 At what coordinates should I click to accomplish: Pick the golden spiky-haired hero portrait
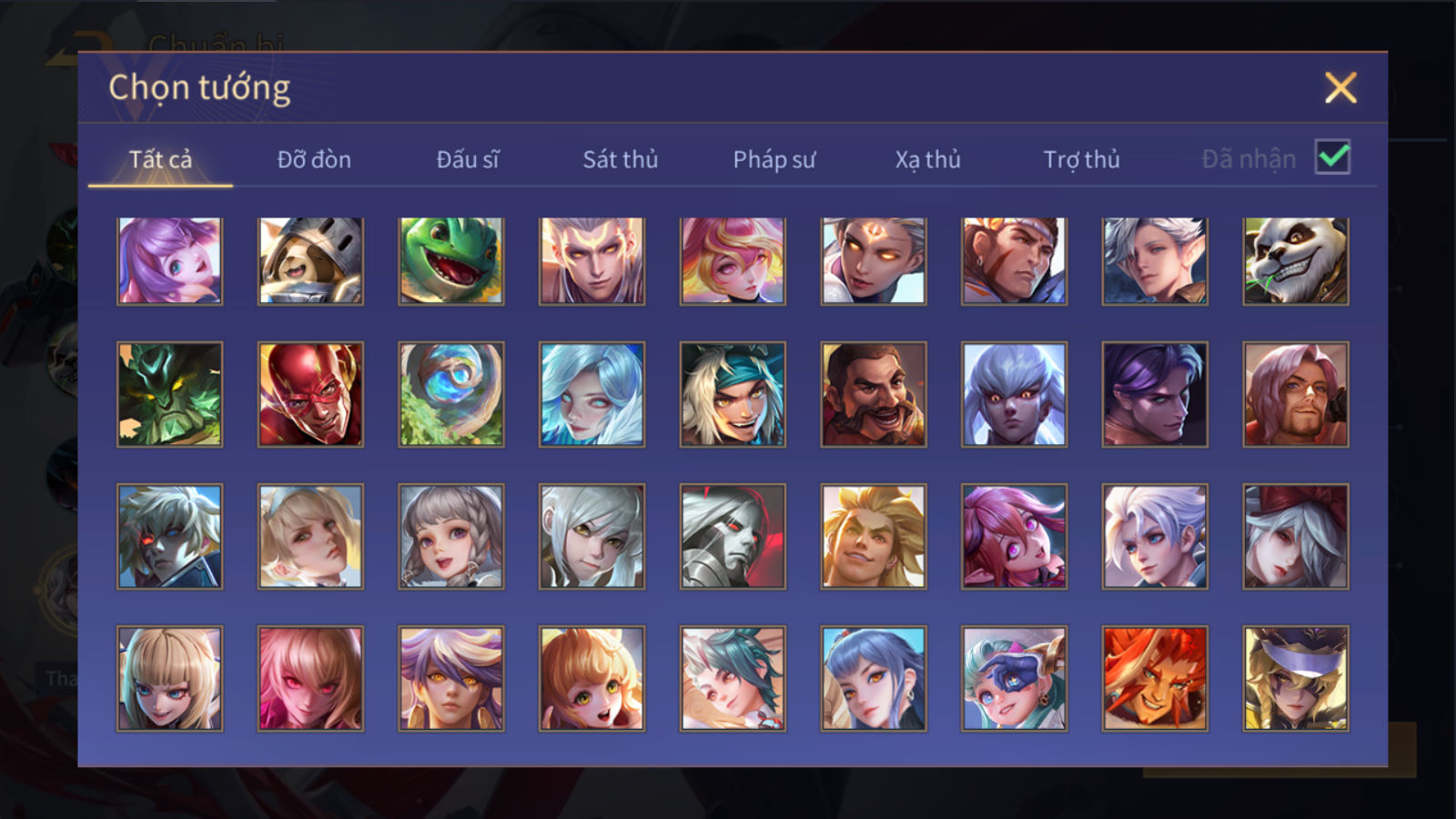[874, 536]
